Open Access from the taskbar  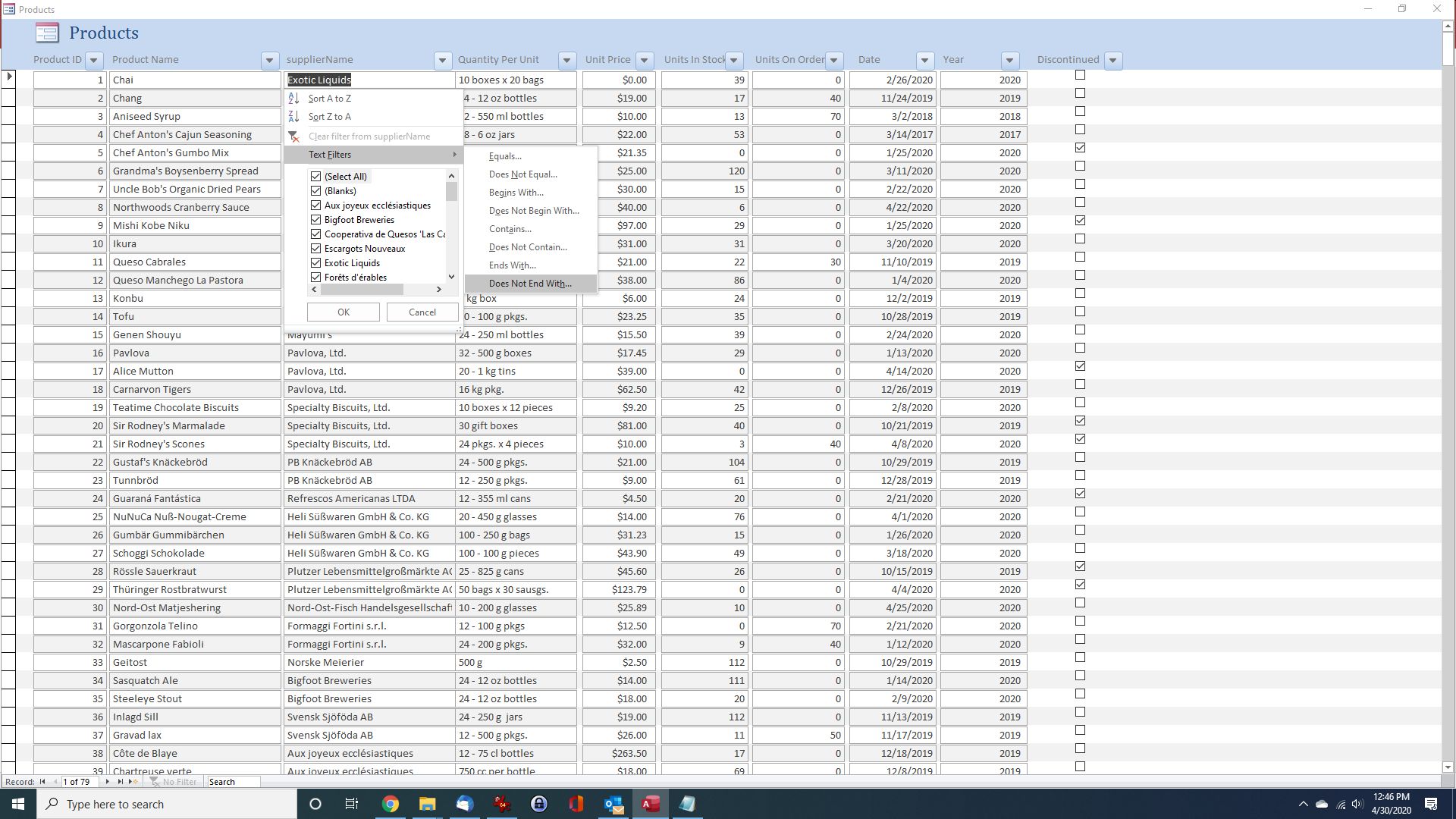click(x=650, y=804)
